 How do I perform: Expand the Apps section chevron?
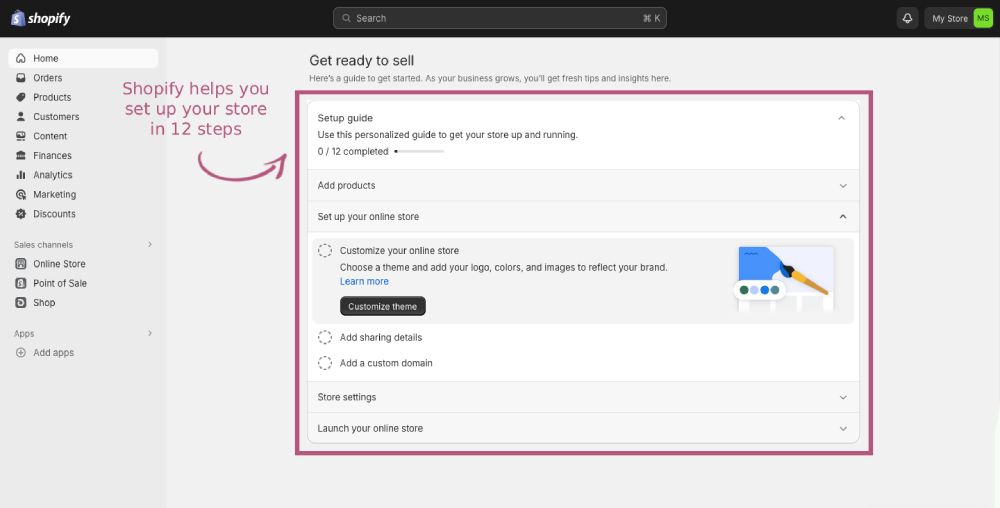[x=150, y=333]
